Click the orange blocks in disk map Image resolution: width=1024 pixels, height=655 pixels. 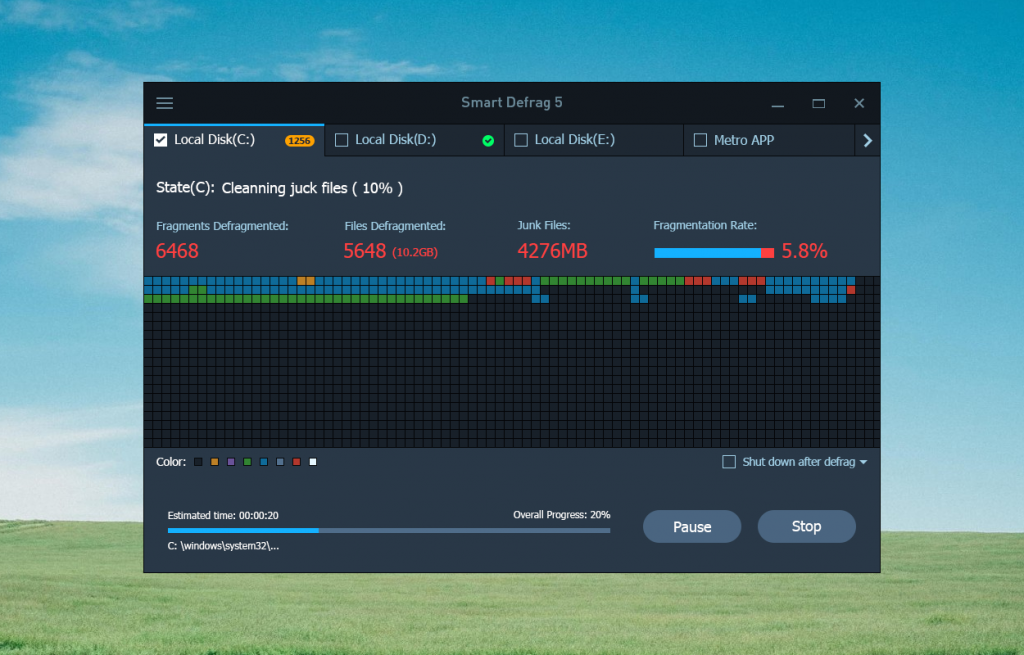click(306, 281)
